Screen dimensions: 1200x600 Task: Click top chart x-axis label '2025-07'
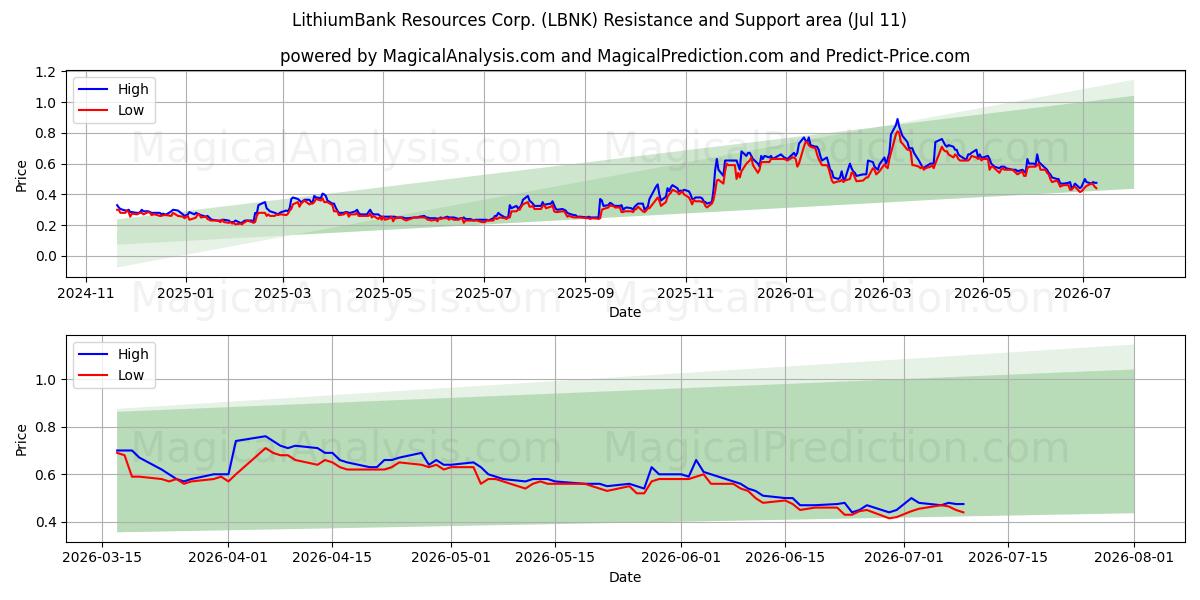[484, 294]
